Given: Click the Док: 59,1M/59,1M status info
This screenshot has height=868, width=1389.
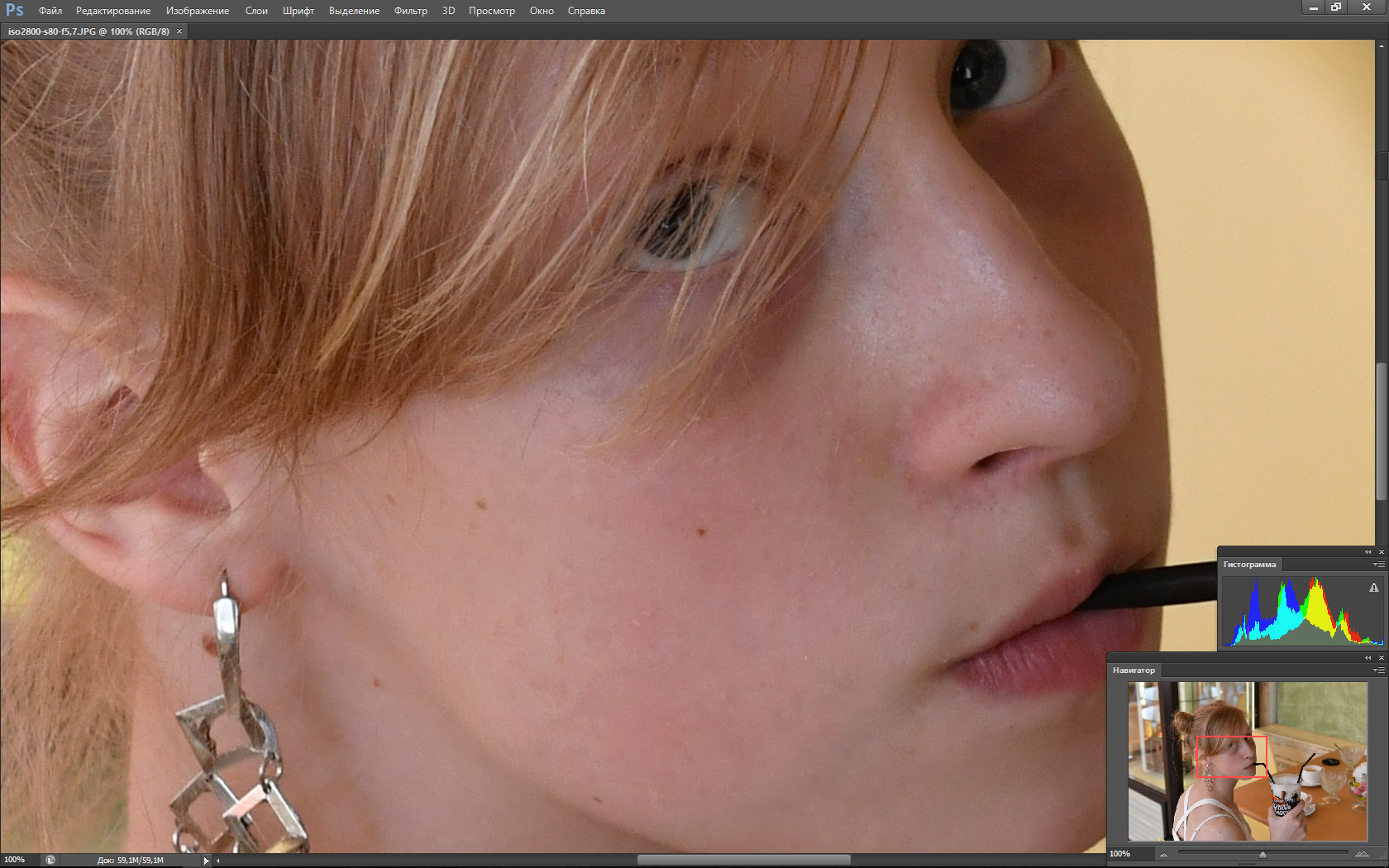Looking at the screenshot, I should (131, 861).
